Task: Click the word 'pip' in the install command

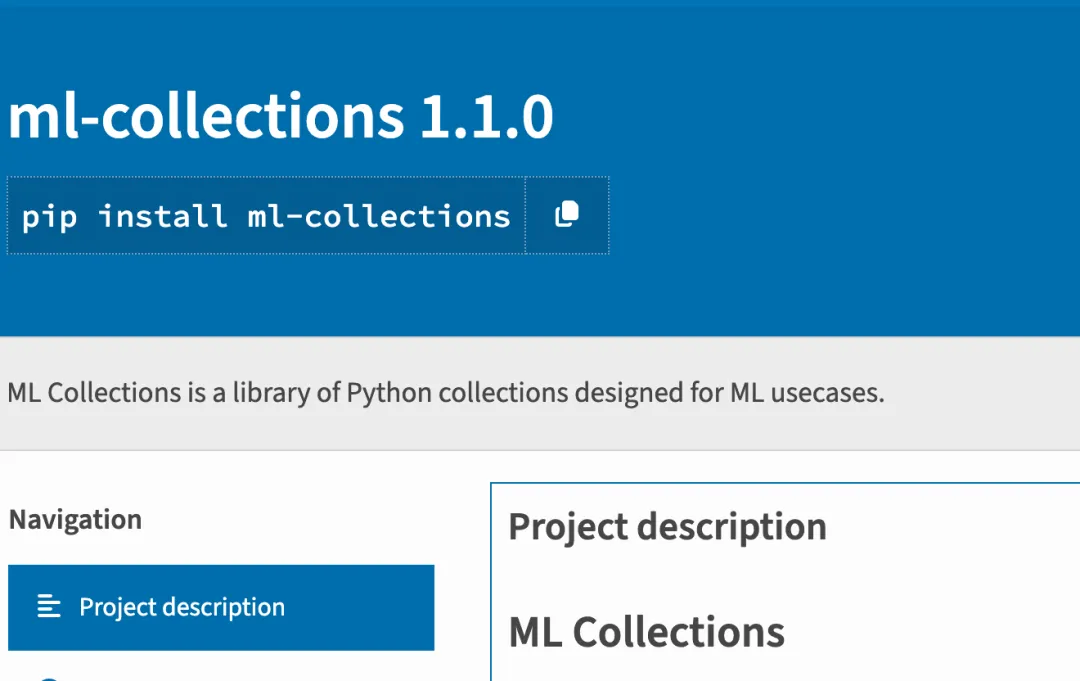Action: (49, 216)
